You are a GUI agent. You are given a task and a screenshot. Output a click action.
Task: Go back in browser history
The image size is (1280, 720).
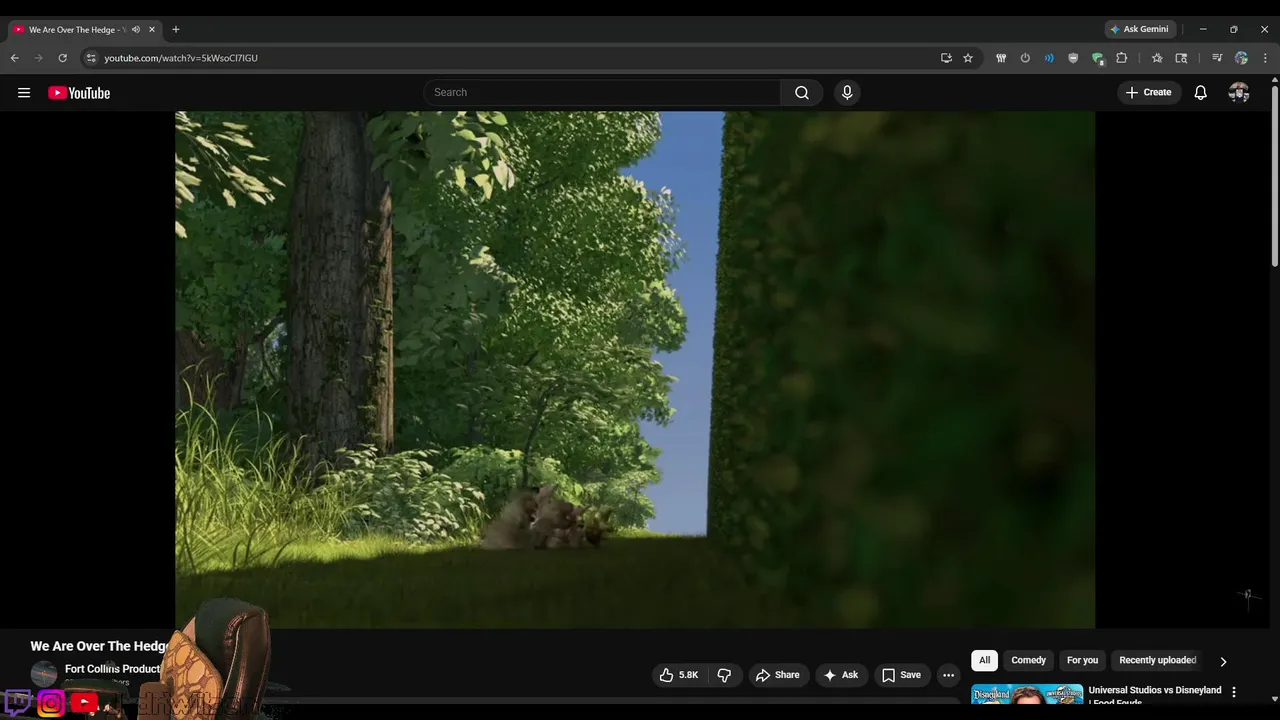pyautogui.click(x=15, y=58)
